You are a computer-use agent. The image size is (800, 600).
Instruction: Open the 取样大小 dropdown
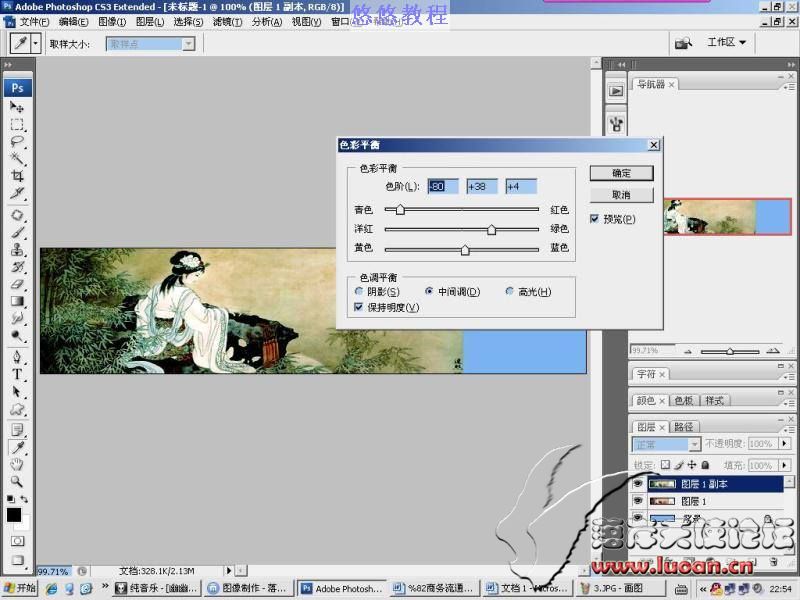click(x=188, y=44)
